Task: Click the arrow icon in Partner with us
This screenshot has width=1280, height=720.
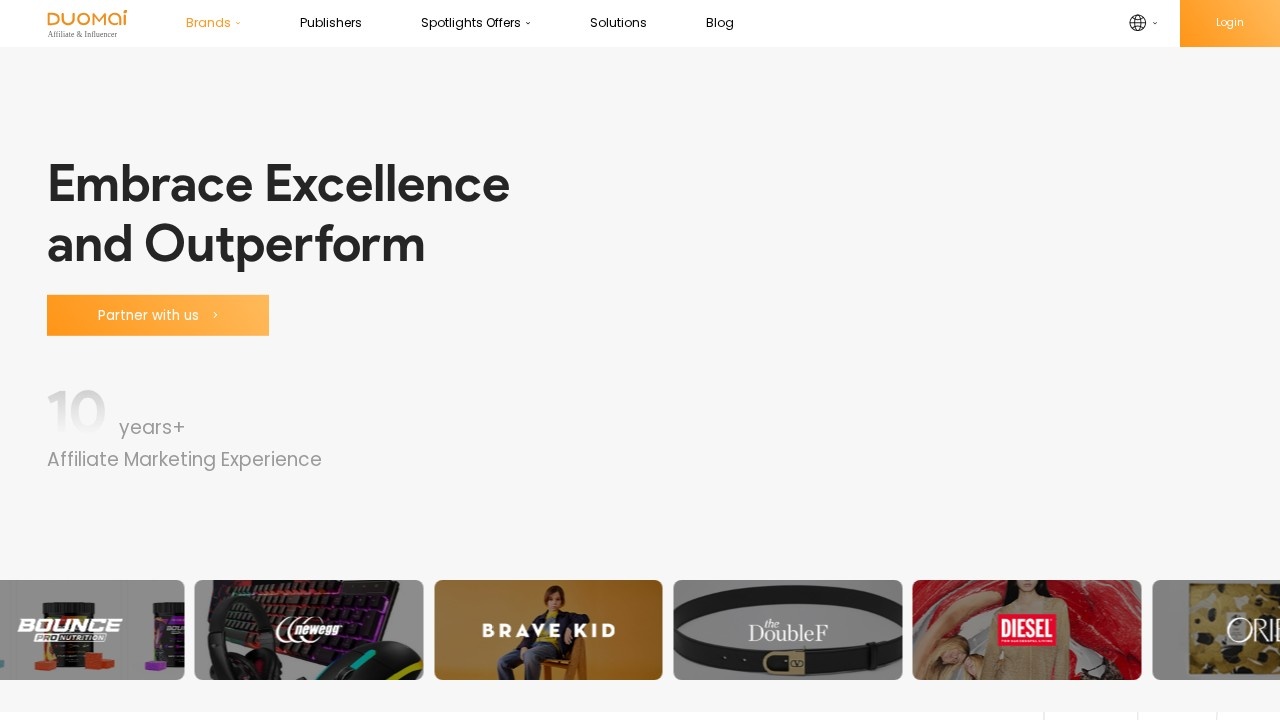Action: point(215,315)
